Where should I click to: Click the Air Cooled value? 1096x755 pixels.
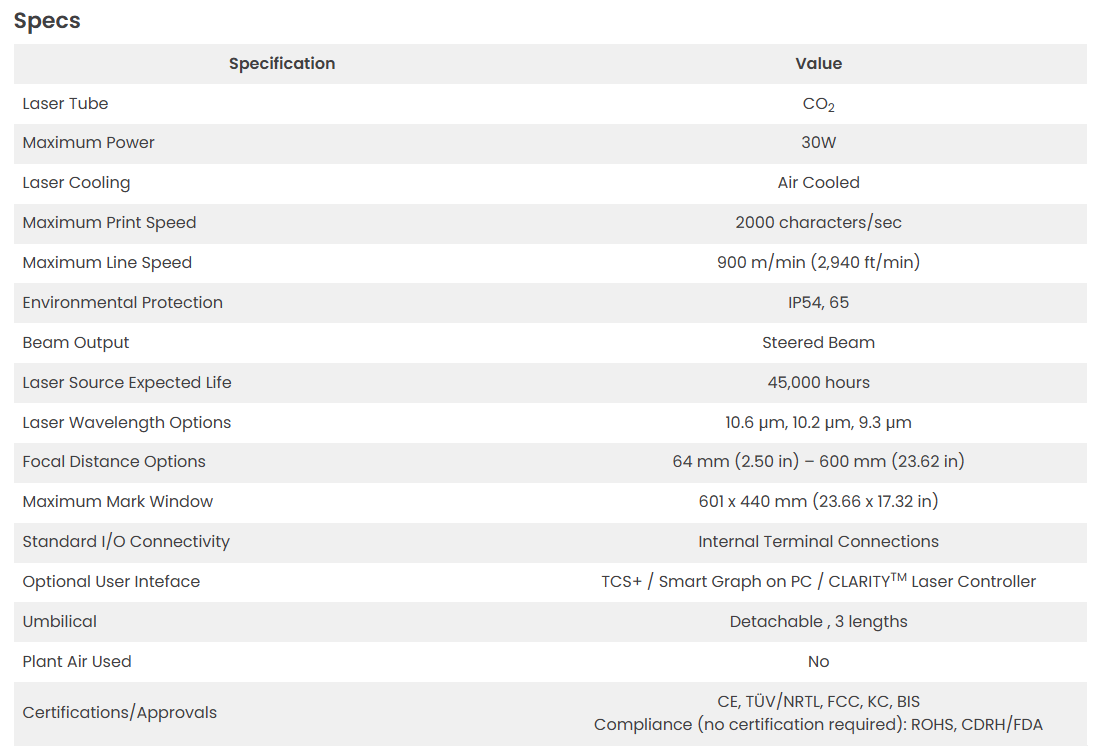[818, 183]
